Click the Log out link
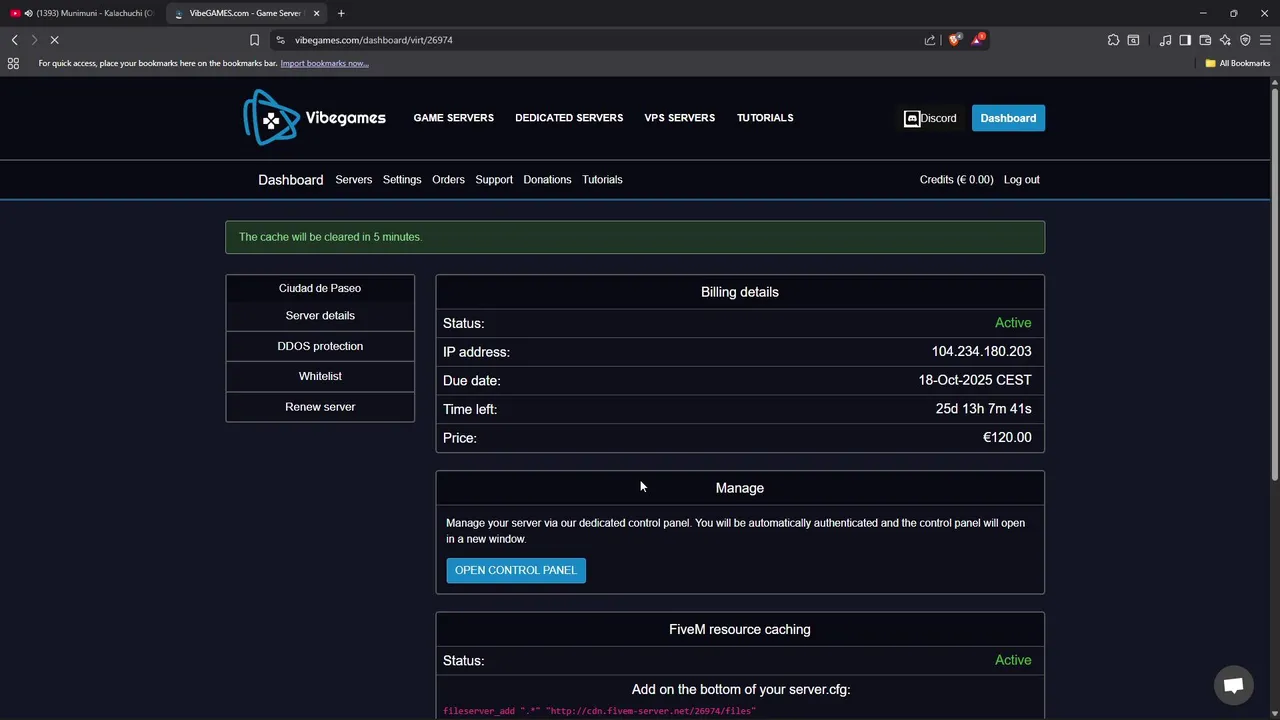This screenshot has width=1280, height=720. click(1022, 180)
